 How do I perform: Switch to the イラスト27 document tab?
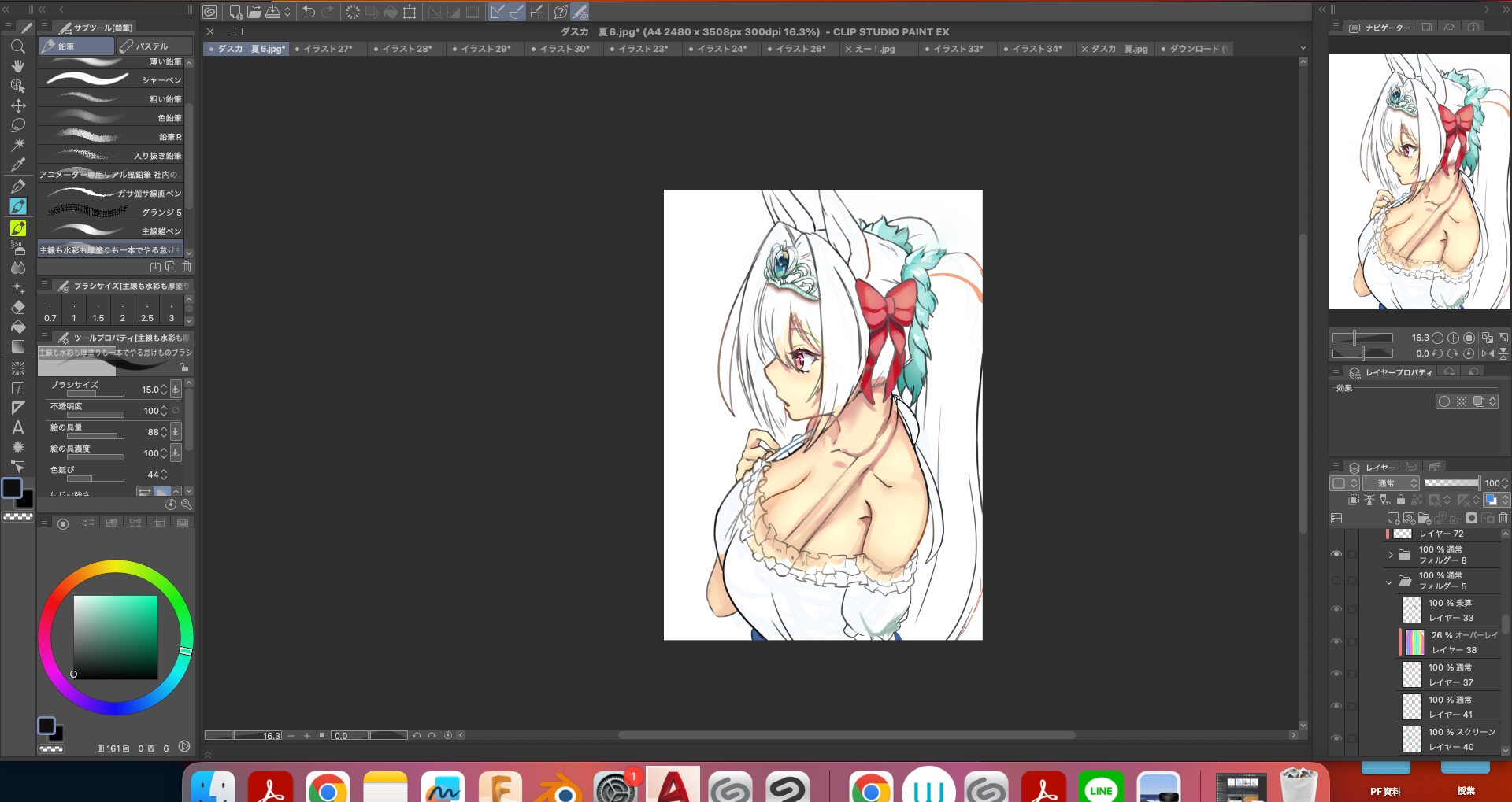[x=328, y=49]
